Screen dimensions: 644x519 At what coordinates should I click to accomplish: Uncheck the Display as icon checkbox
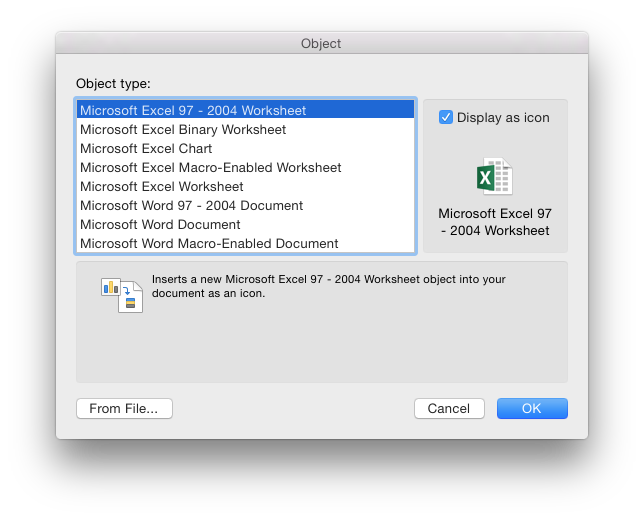click(446, 117)
